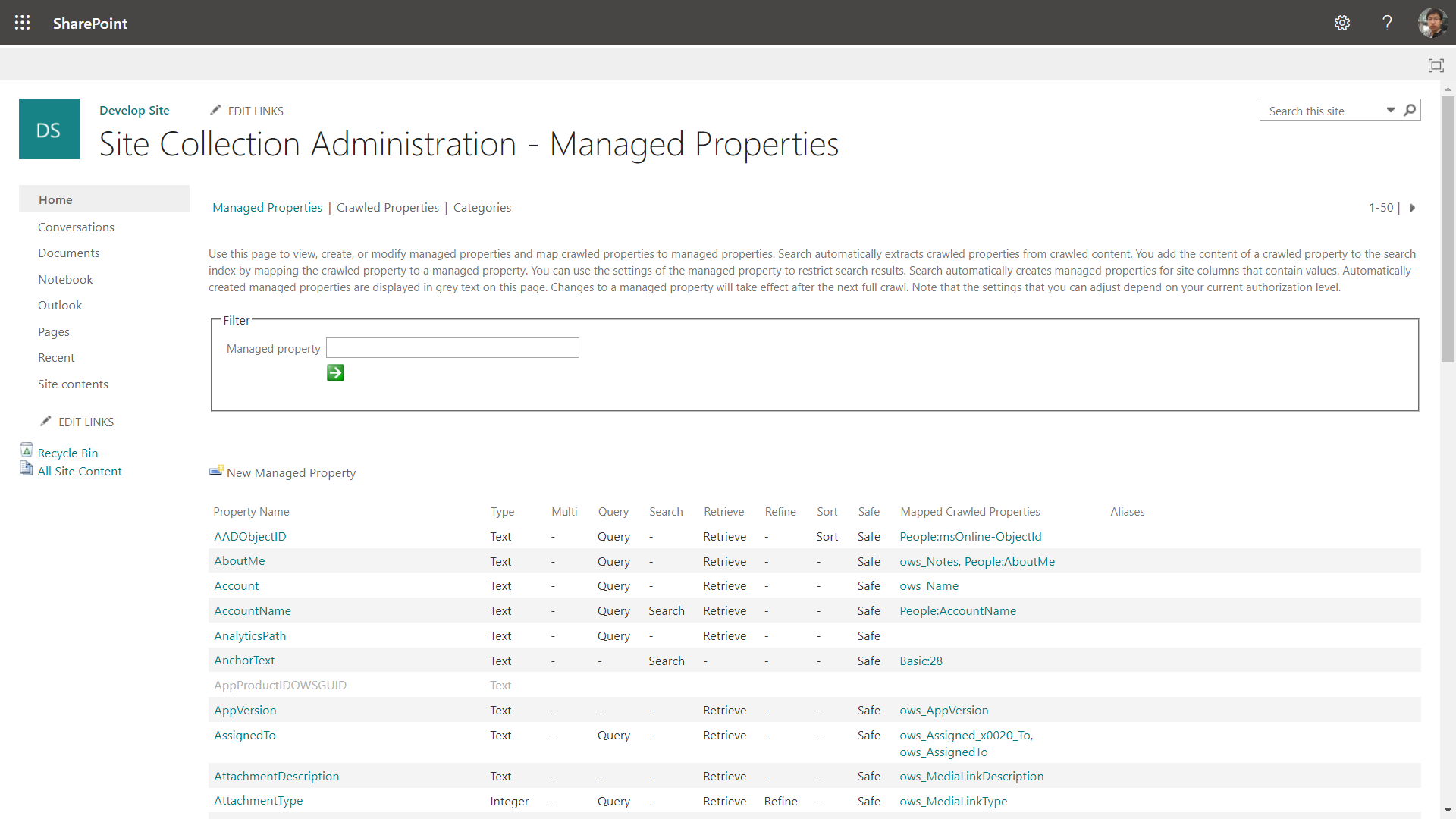Open the Recycle Bin
The image size is (1456, 819).
coord(67,453)
